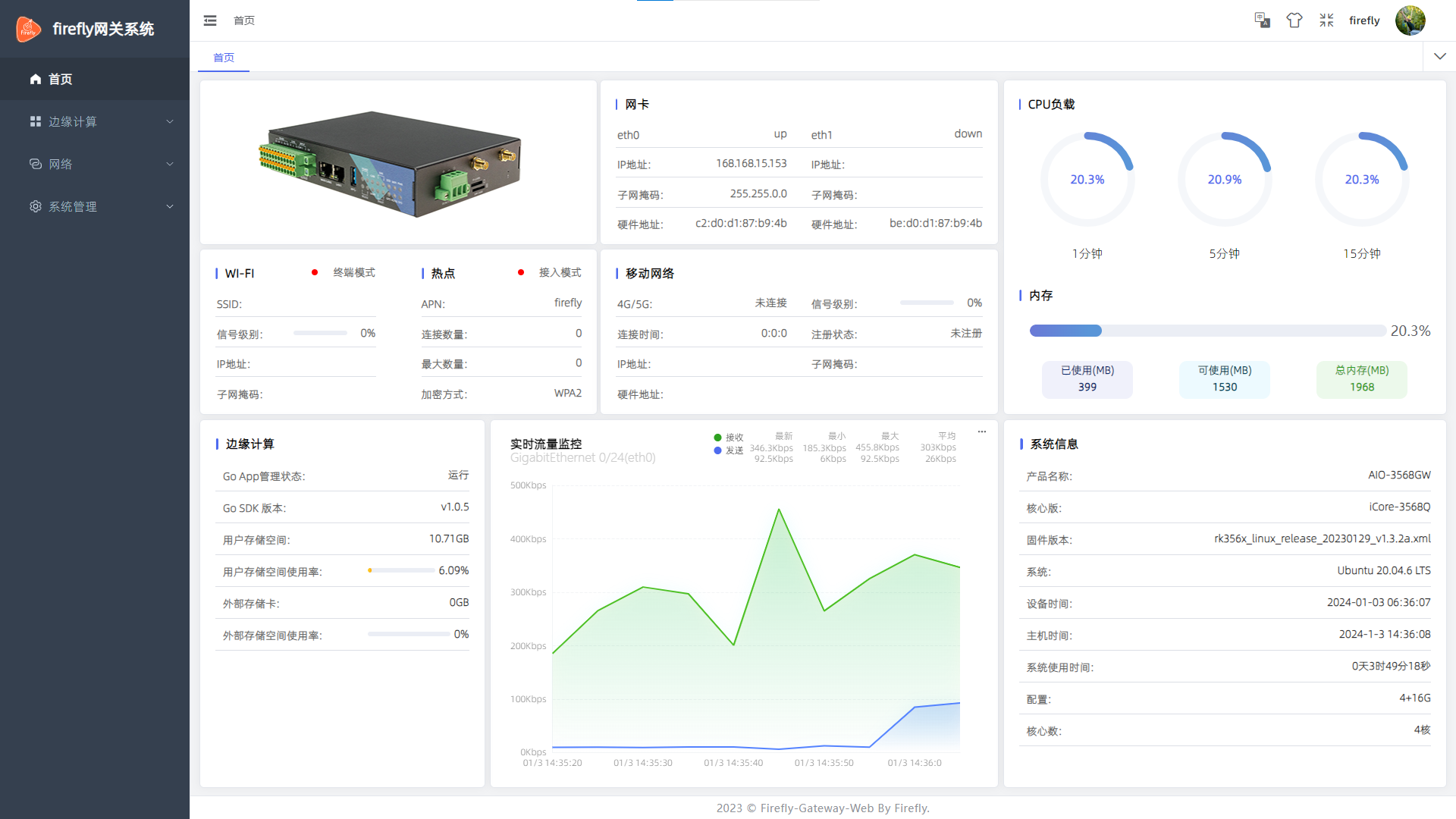Click the 15分钟 CPU load gauge

pyautogui.click(x=1362, y=180)
